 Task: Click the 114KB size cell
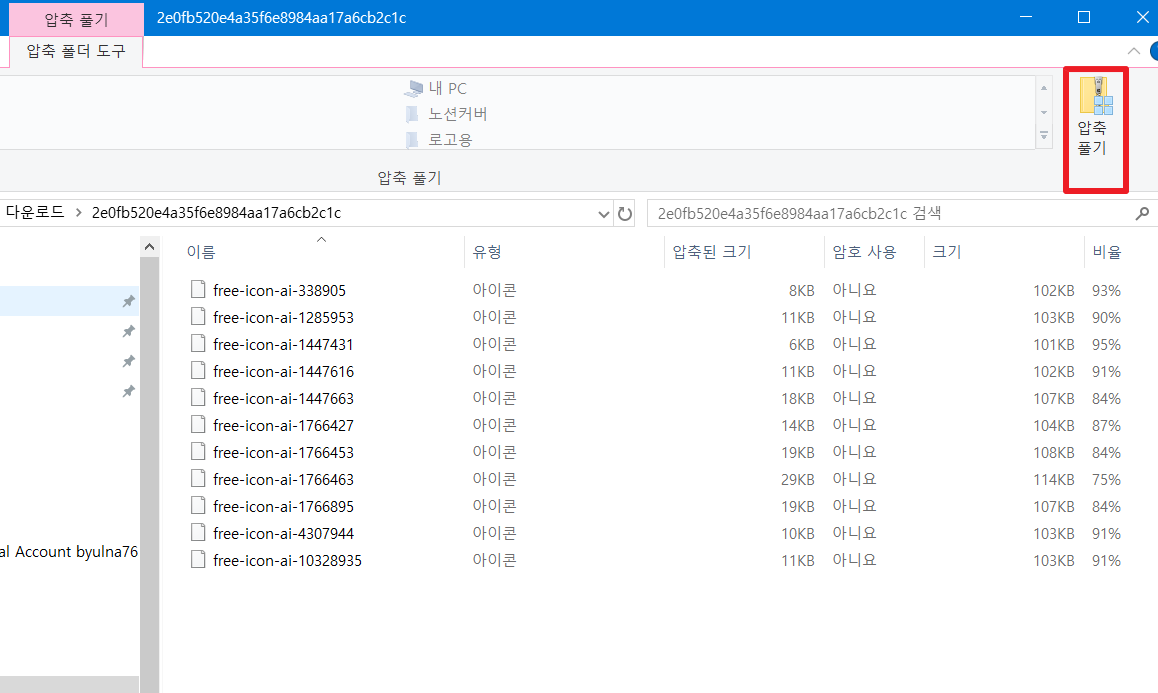tap(1054, 479)
